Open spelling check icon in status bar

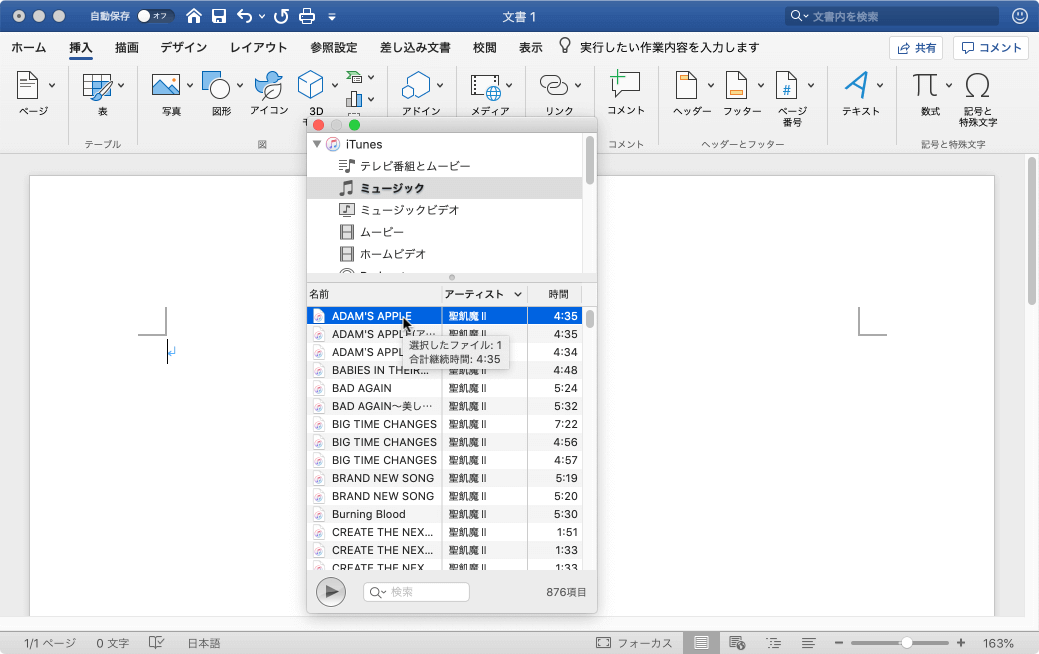(x=156, y=643)
